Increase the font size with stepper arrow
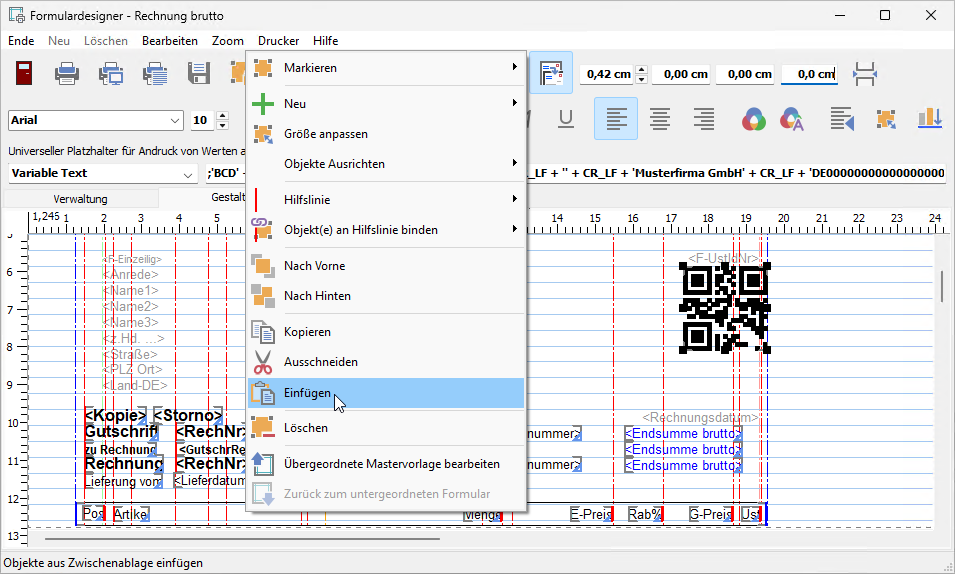This screenshot has width=955, height=574. coord(220,116)
